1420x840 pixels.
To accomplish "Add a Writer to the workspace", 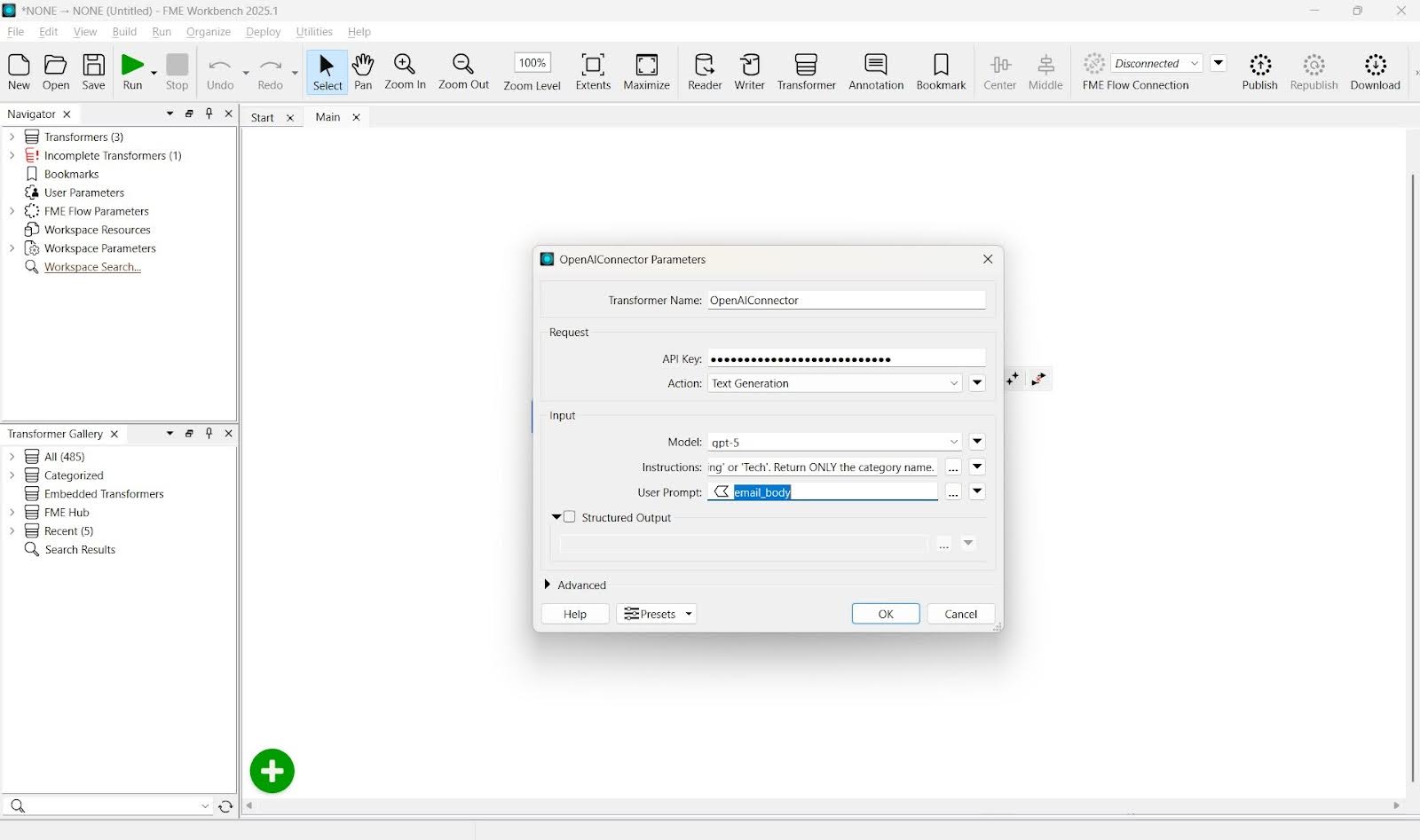I will 750,71.
